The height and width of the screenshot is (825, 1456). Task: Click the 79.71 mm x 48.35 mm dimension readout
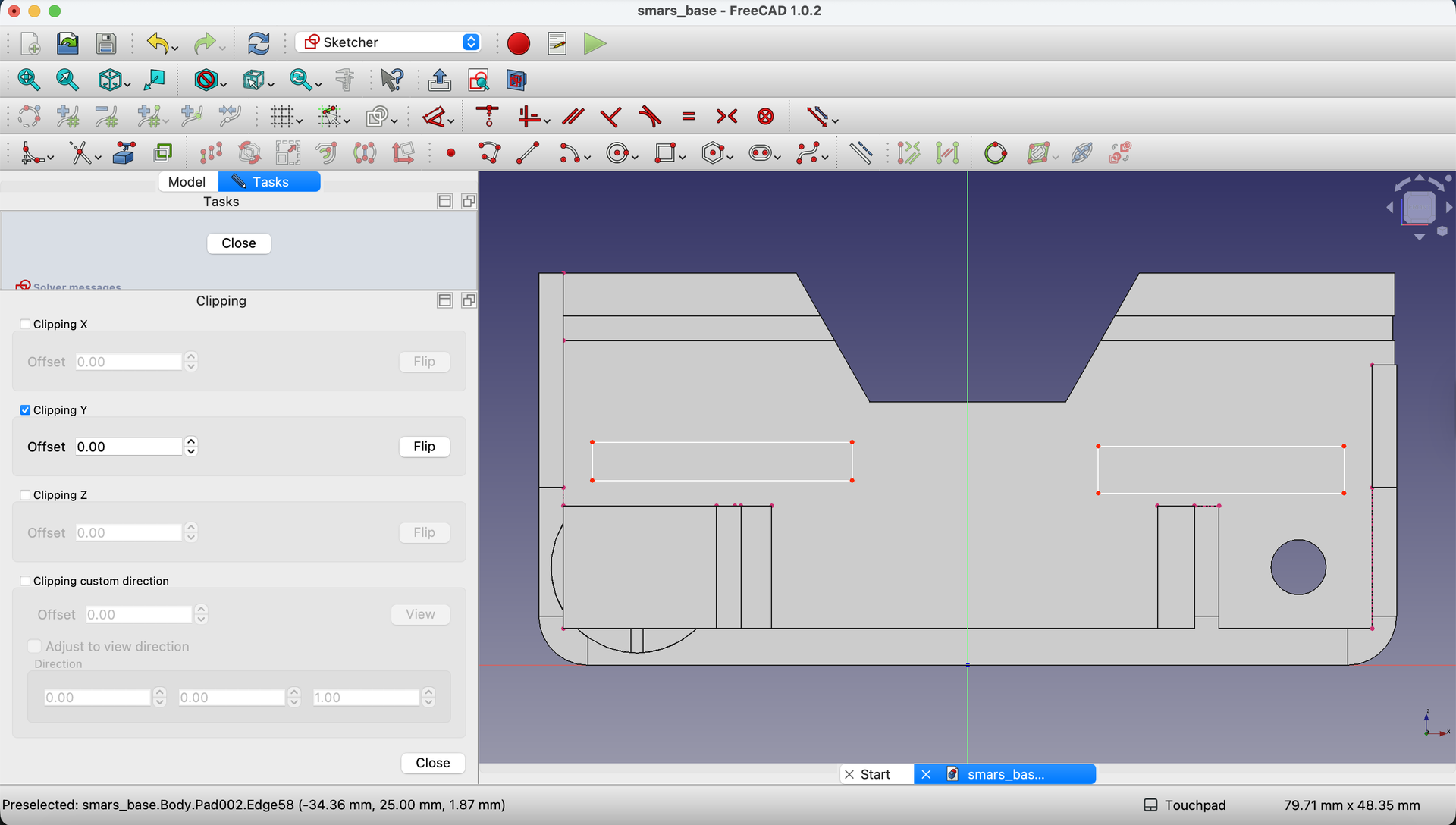(x=1351, y=805)
